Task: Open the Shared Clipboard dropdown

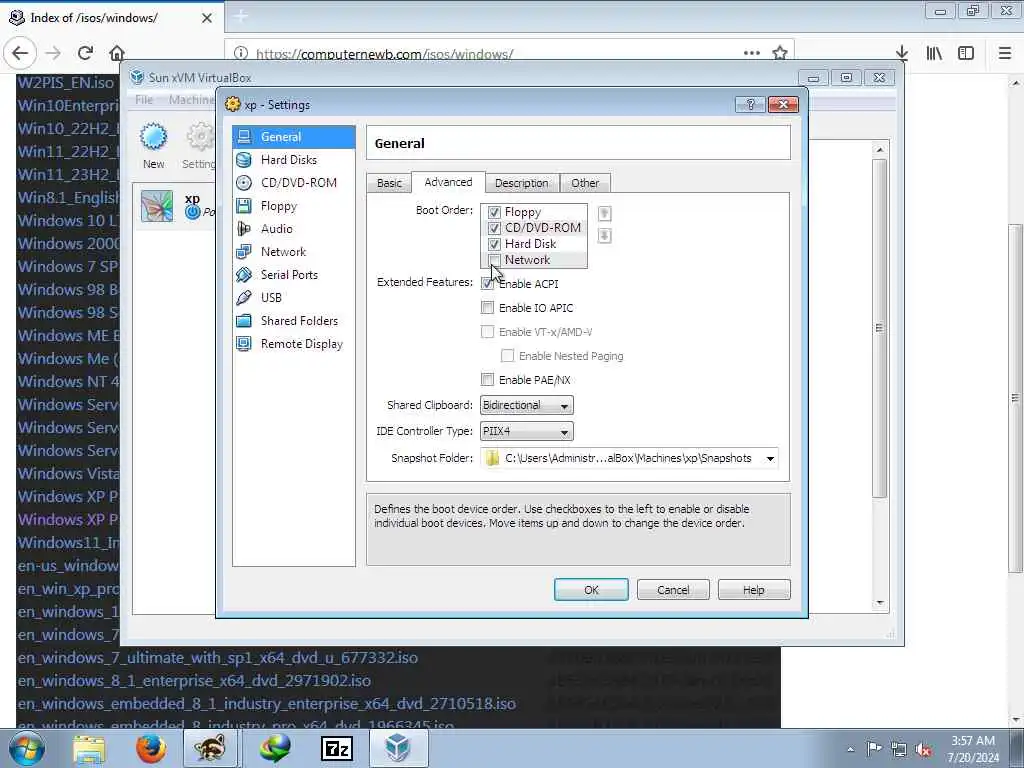Action: point(526,406)
